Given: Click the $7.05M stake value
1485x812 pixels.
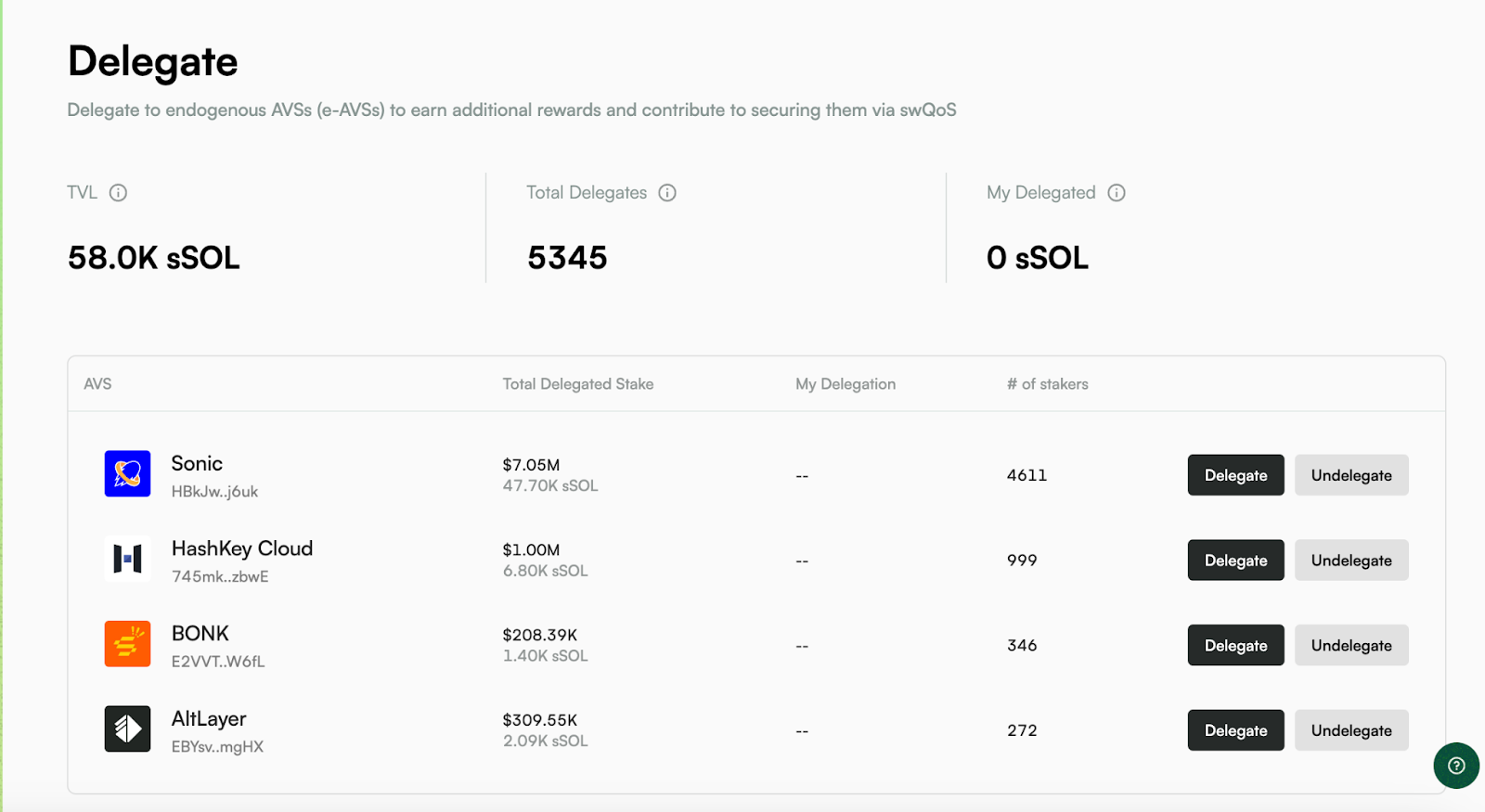Looking at the screenshot, I should 531,465.
